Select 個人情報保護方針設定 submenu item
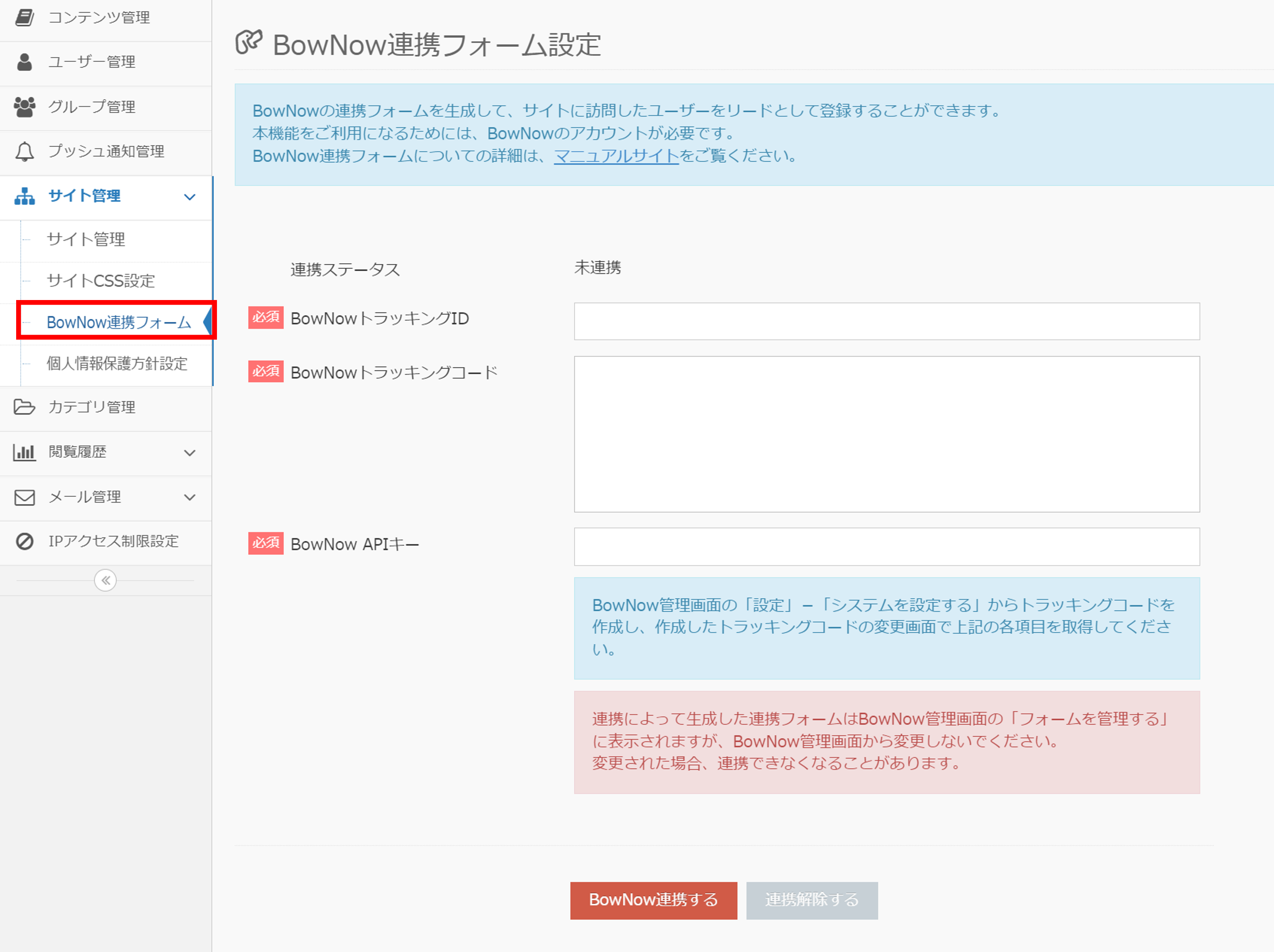The width and height of the screenshot is (1274, 952). pyautogui.click(x=117, y=363)
